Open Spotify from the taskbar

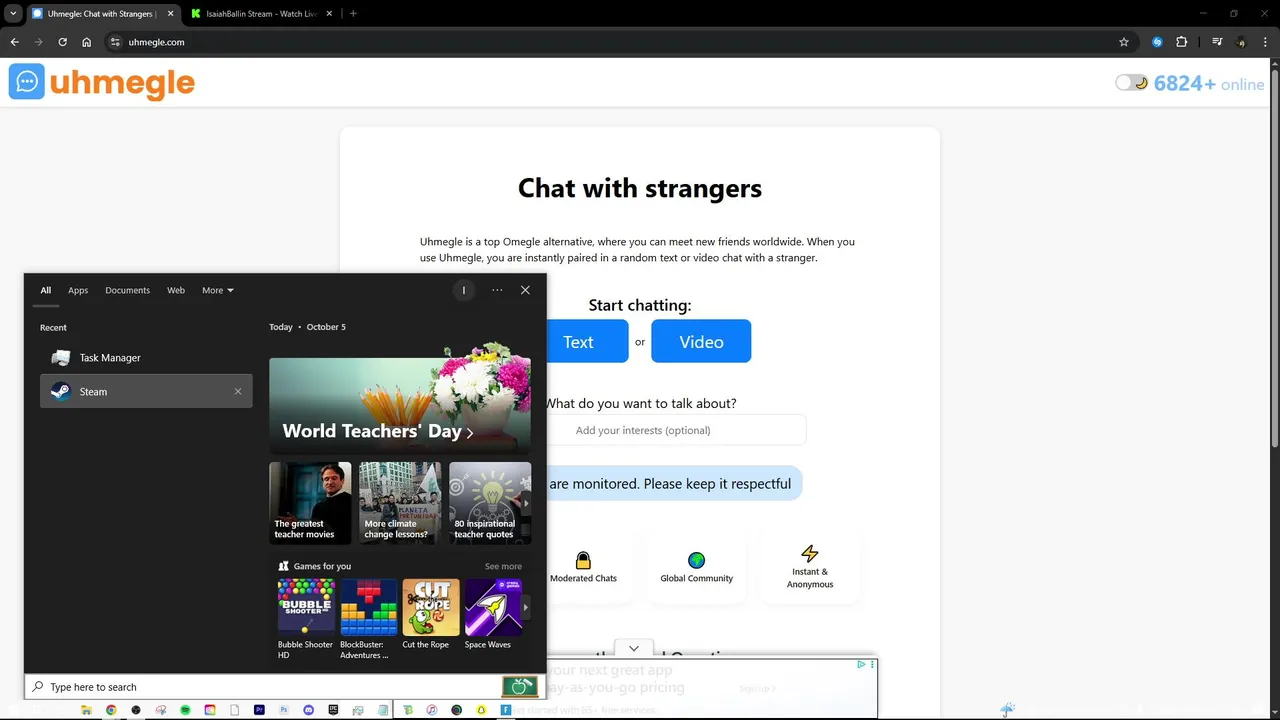[185, 710]
